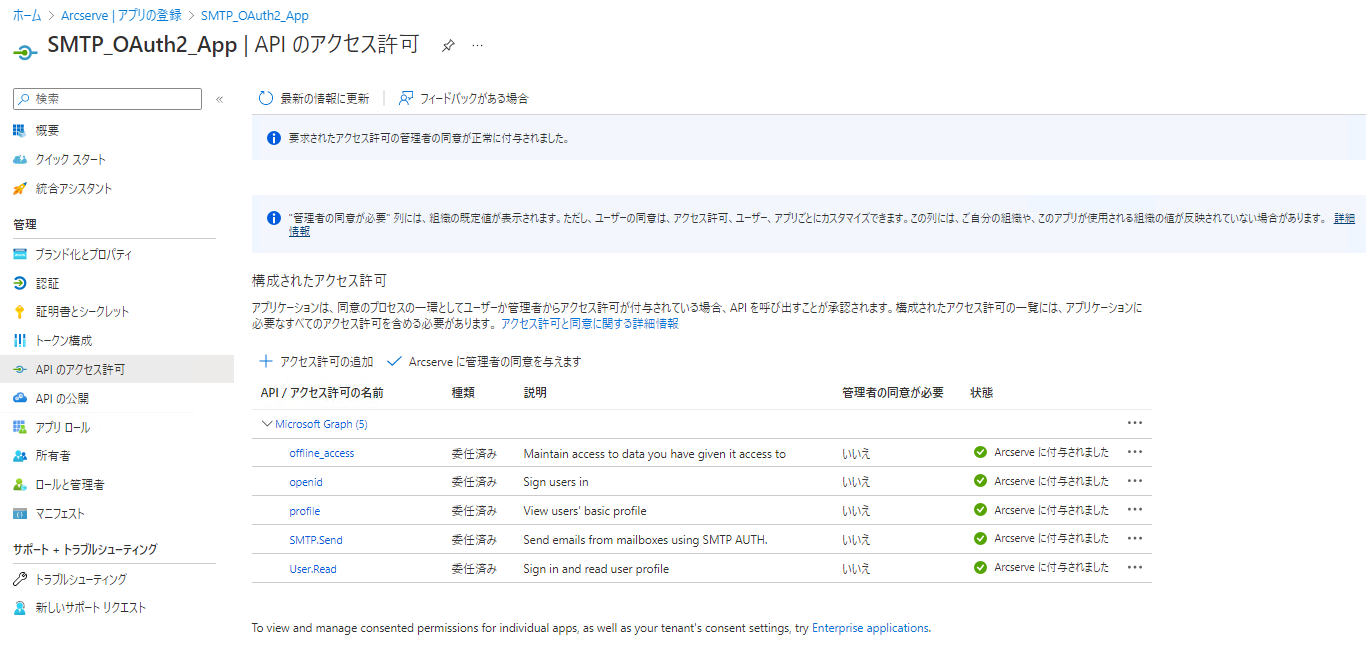Click the 詳細情報 link in info banner
Screen dimensions: 1366x647
pyautogui.click(x=1344, y=218)
